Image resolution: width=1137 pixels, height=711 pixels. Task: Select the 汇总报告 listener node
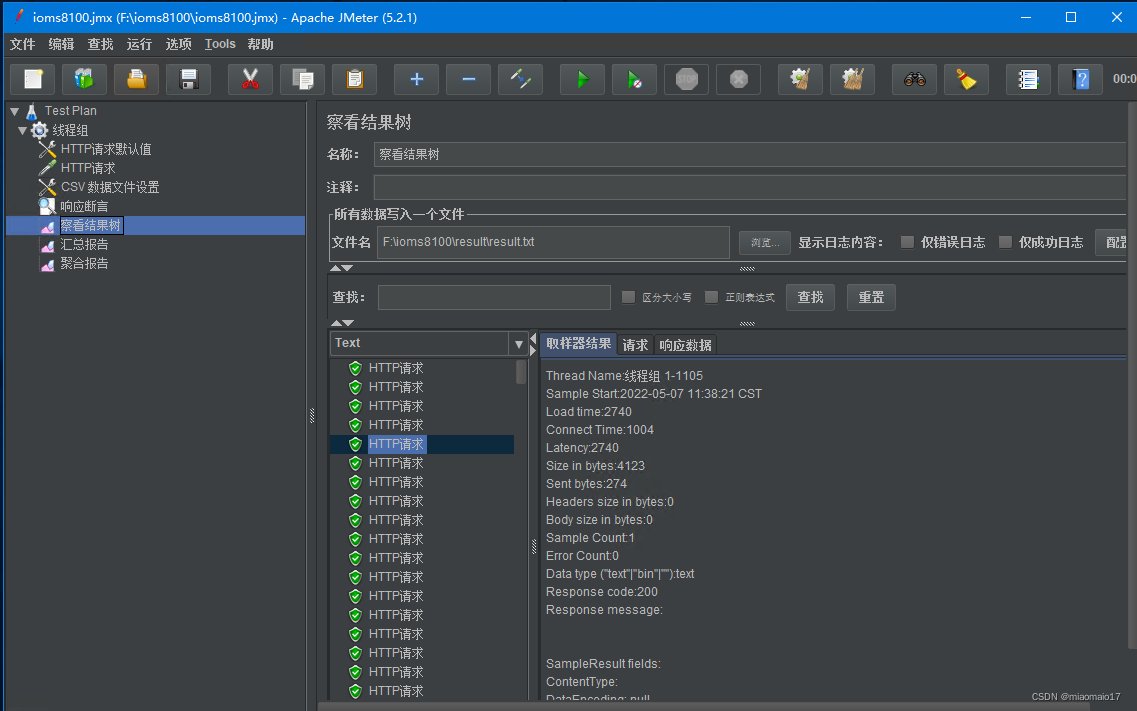coord(84,244)
